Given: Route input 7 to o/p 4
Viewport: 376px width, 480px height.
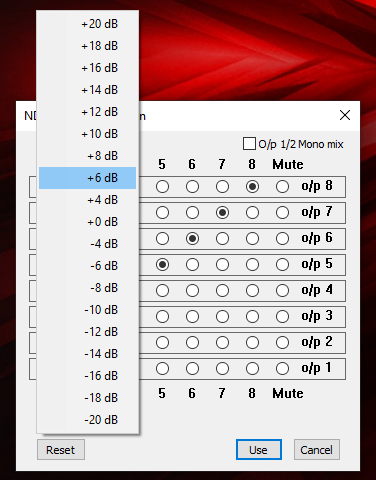Looking at the screenshot, I should [222, 291].
